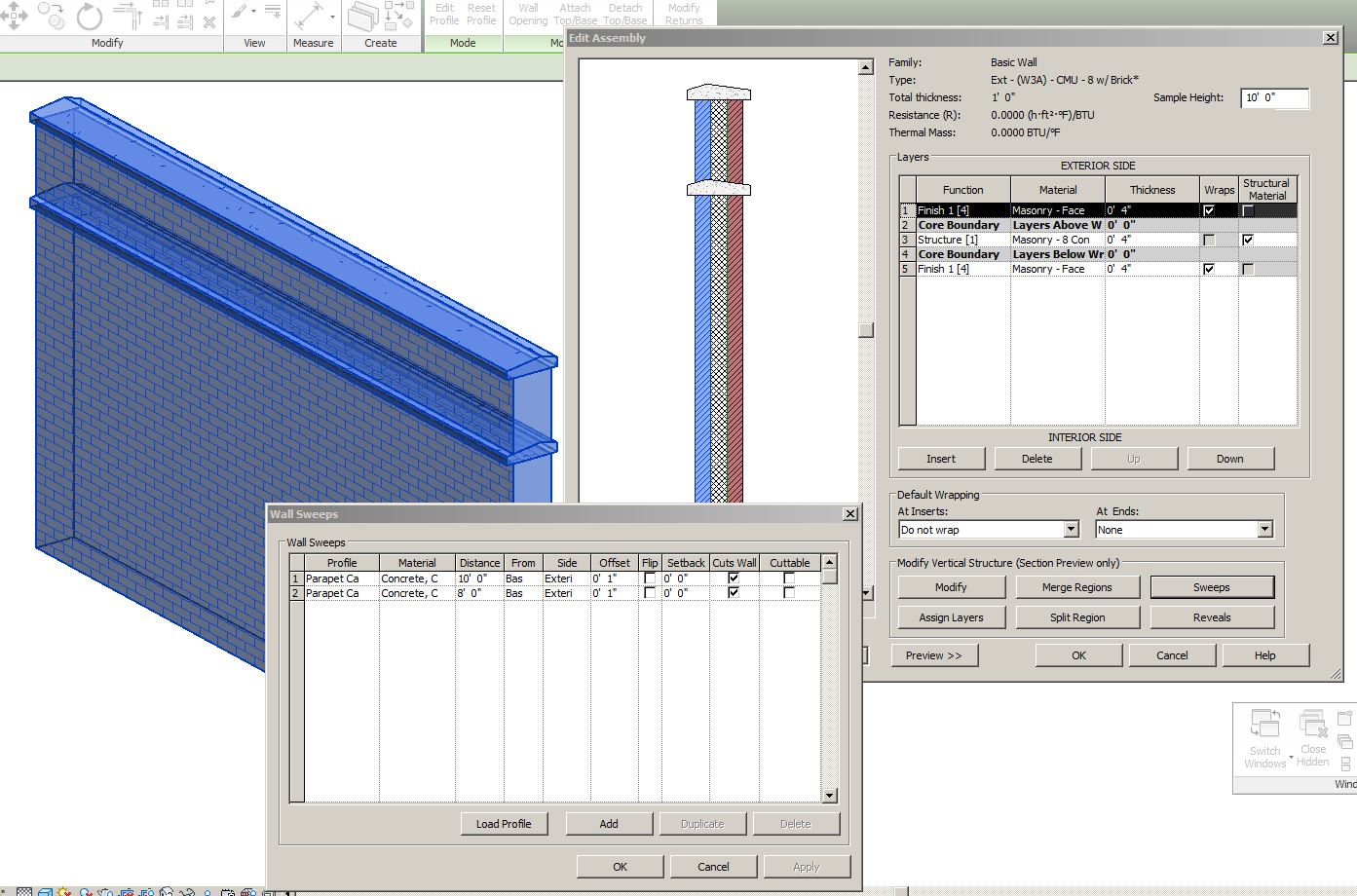Toggle Wraps checkbox for Structure layer row
Viewport: 1357px width, 896px height.
(x=1209, y=240)
